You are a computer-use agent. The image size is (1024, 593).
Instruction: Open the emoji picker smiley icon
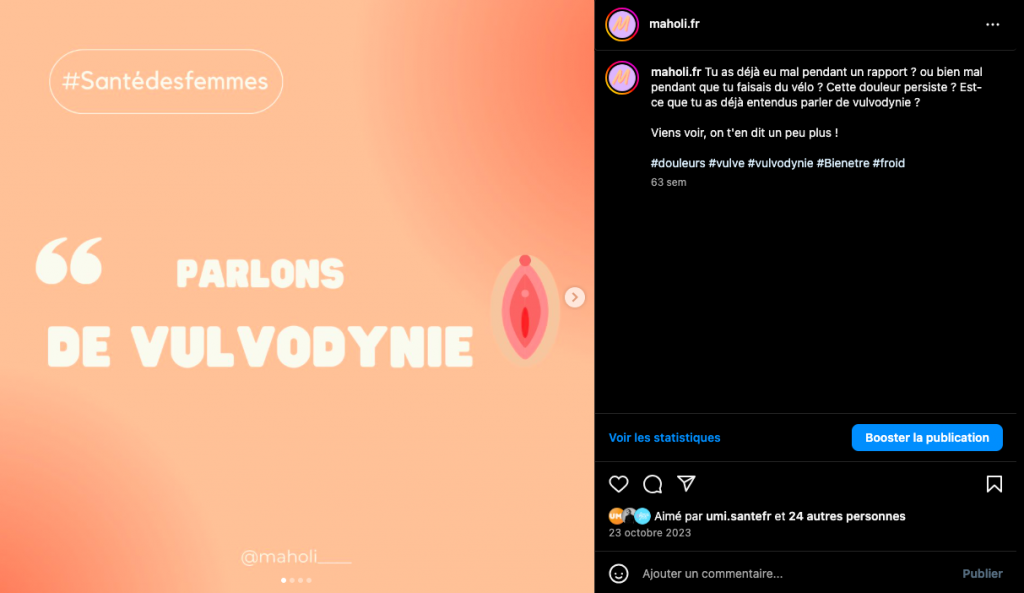tap(618, 573)
